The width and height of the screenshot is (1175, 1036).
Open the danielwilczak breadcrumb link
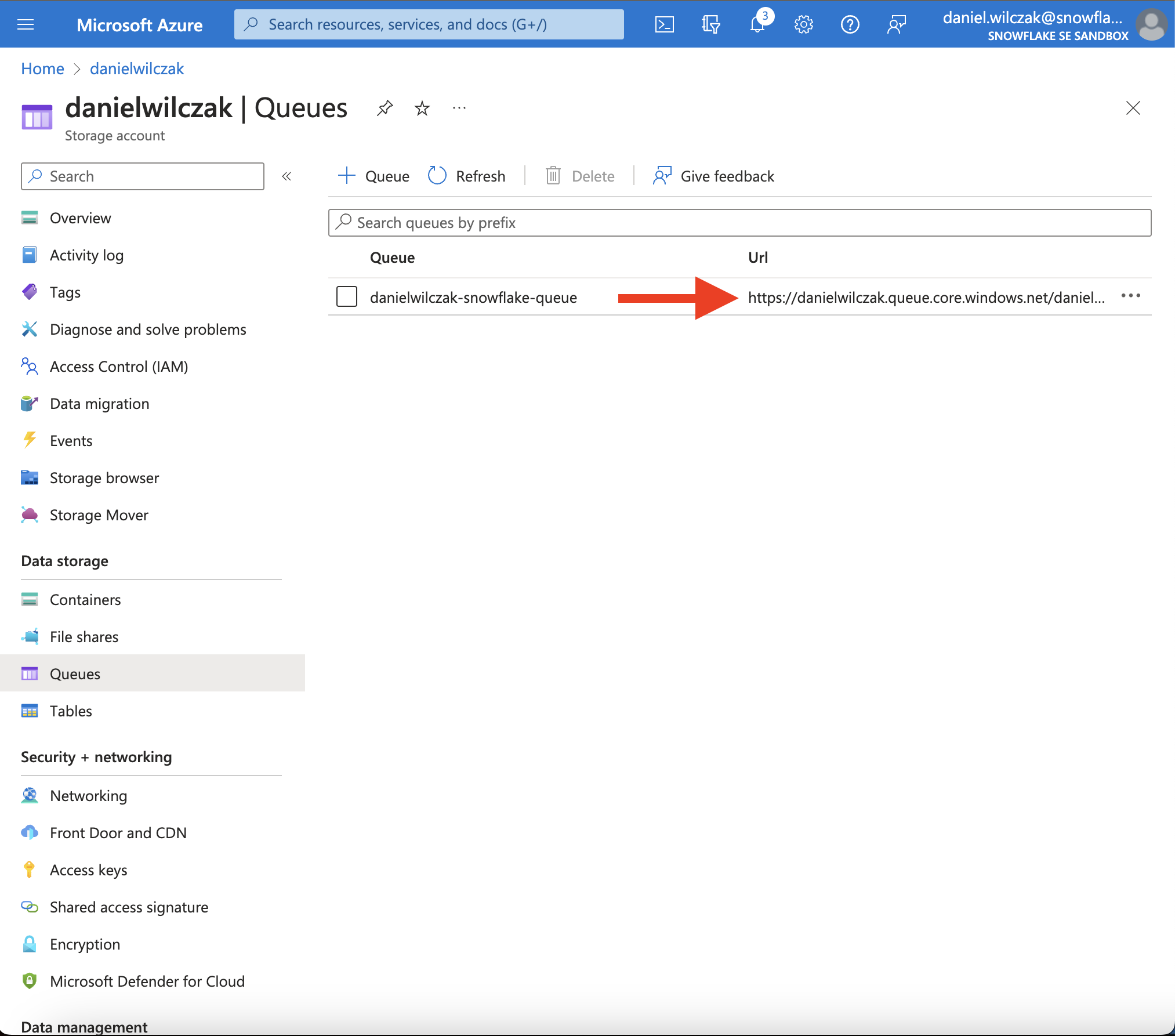[137, 68]
